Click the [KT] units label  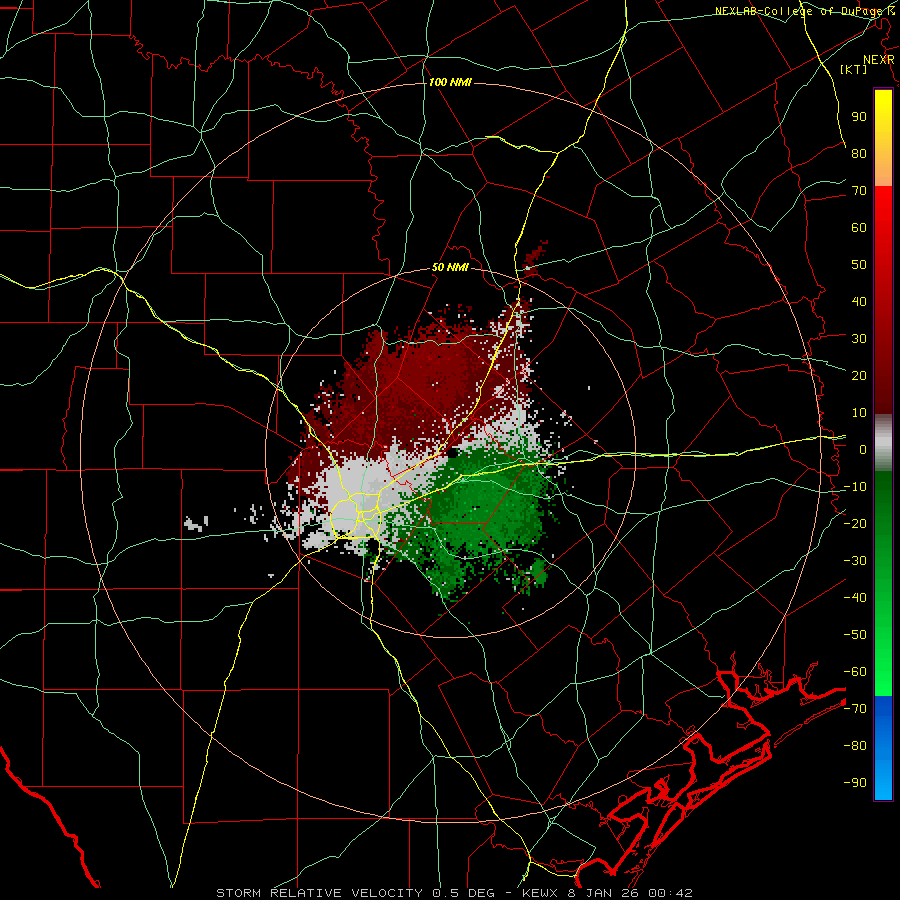854,69
